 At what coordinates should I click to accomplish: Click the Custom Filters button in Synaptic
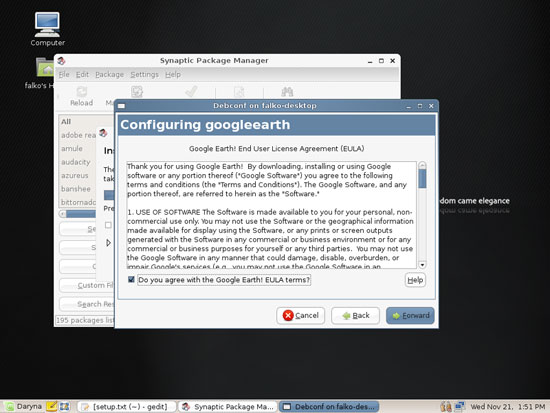(87, 285)
